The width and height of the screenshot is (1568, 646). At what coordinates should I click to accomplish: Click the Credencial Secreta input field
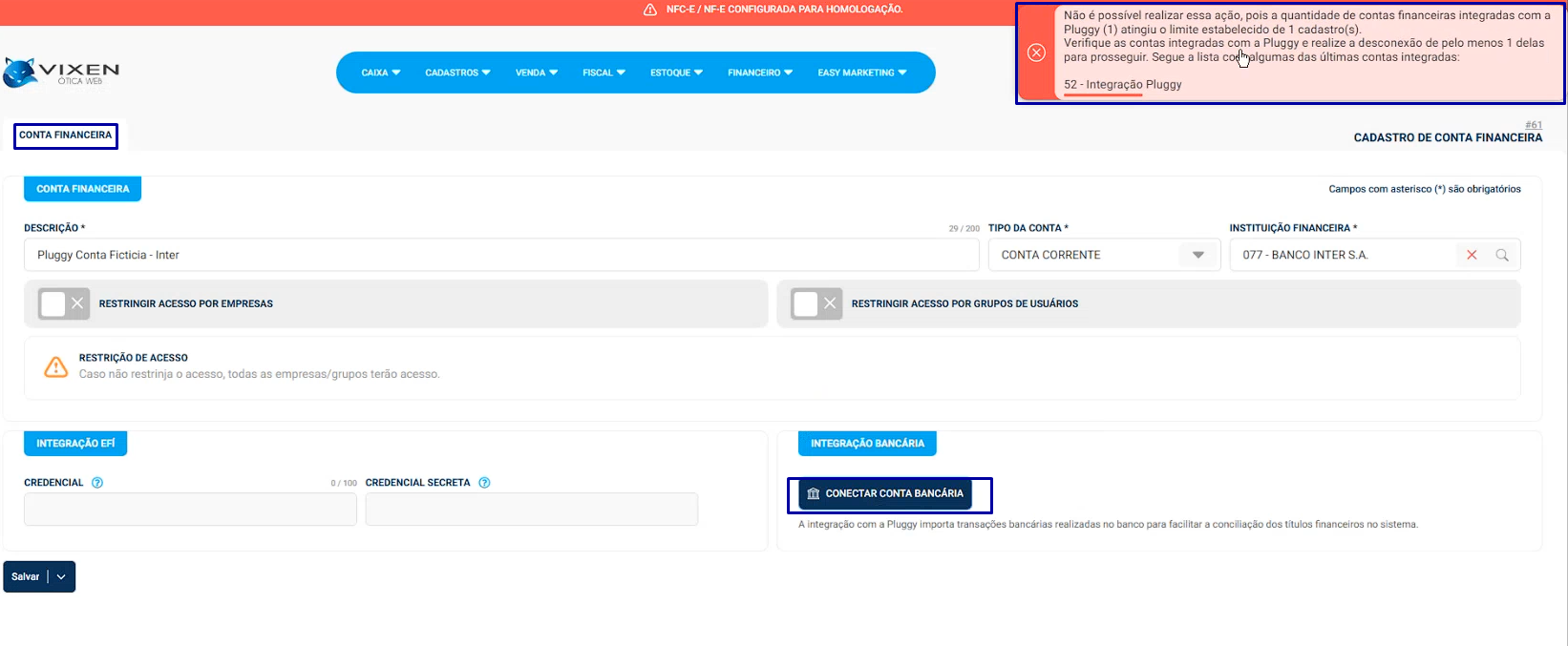click(x=532, y=510)
